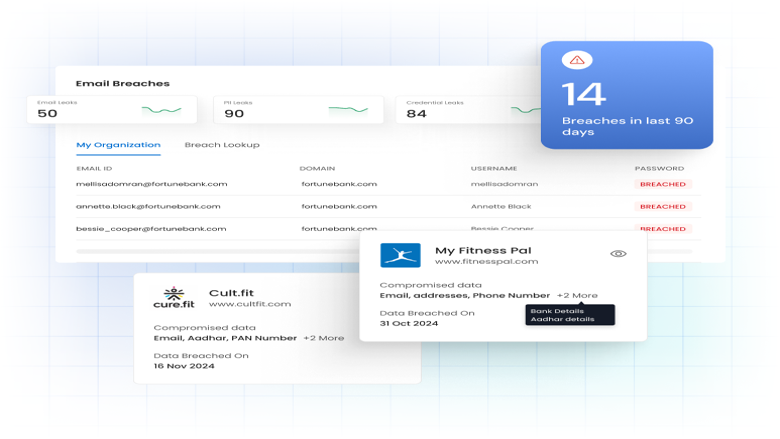780x439 pixels.
Task: Click the warning triangle icon on blue card
Action: click(x=577, y=60)
